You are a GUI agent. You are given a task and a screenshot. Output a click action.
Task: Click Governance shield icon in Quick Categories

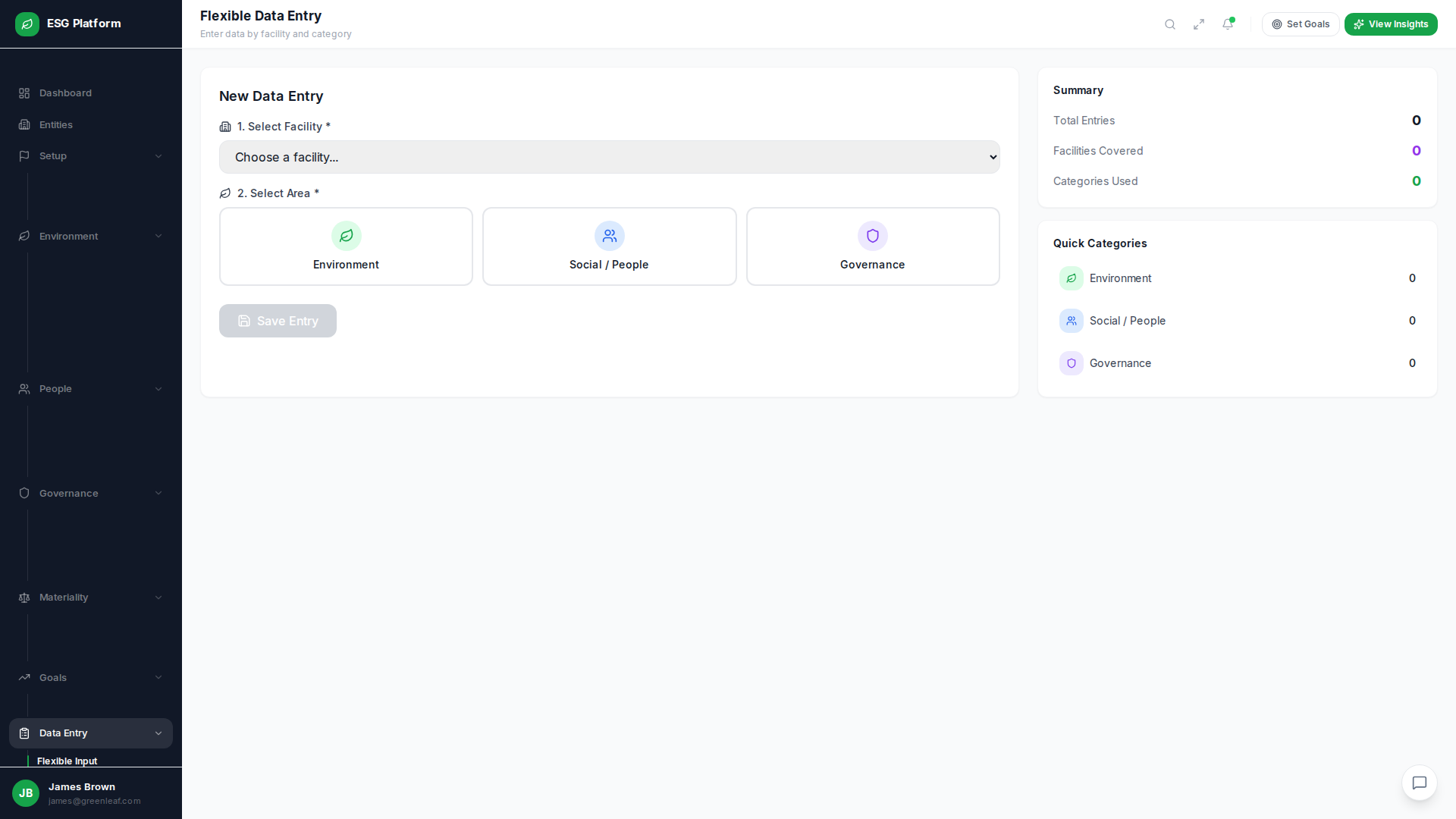[1072, 363]
